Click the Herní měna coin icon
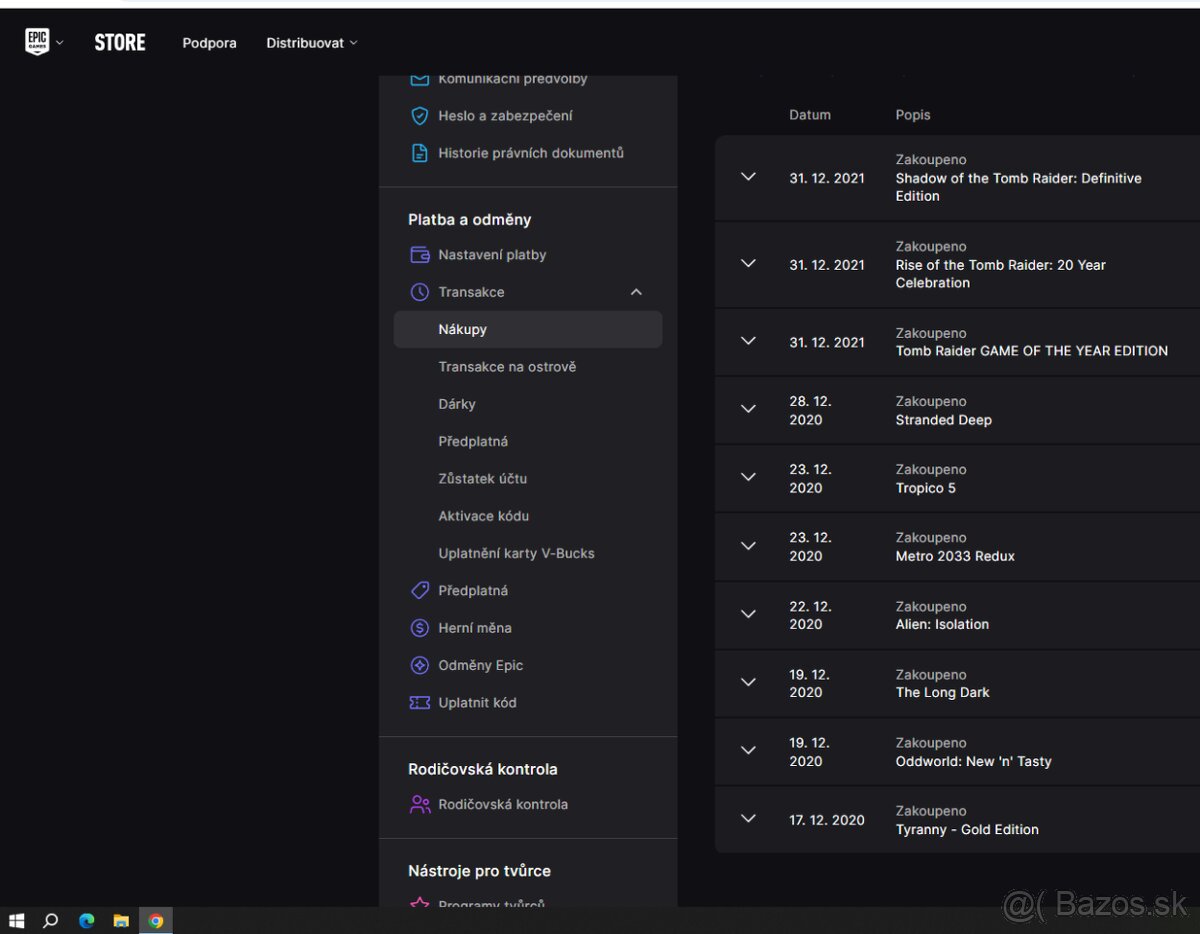The image size is (1200, 934). click(x=420, y=628)
